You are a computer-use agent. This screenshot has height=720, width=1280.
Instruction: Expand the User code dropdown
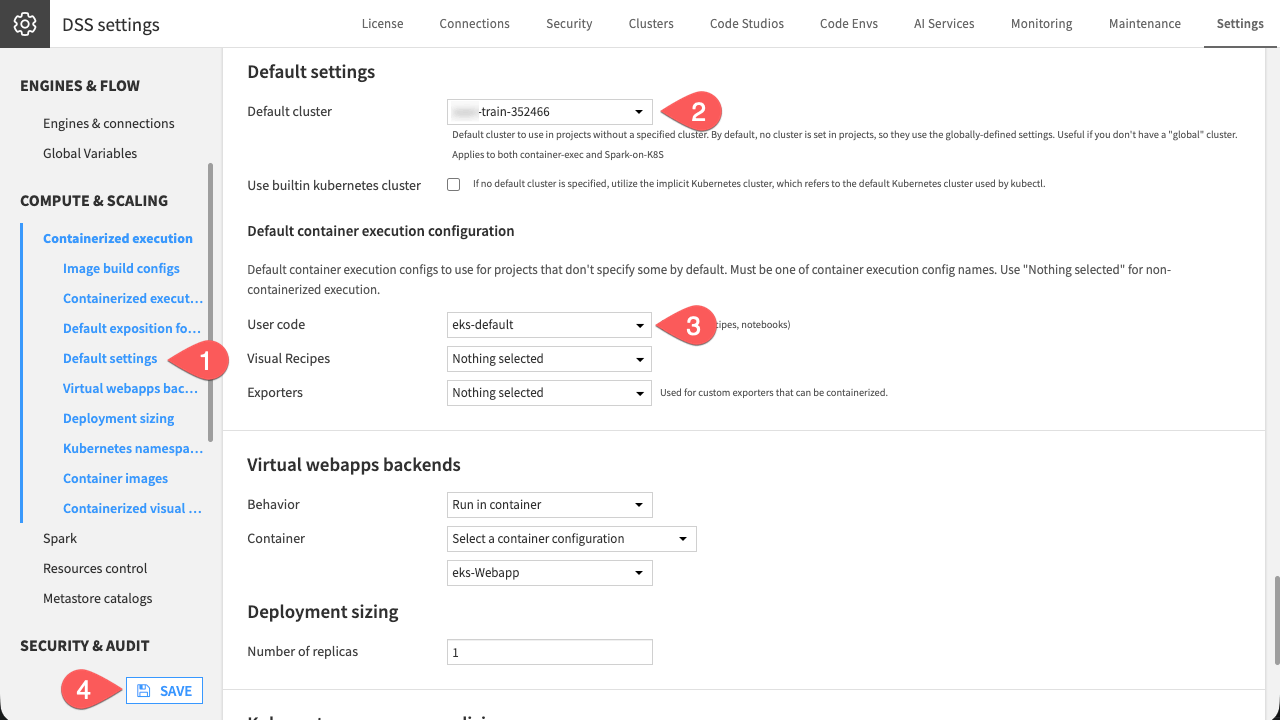tap(550, 325)
